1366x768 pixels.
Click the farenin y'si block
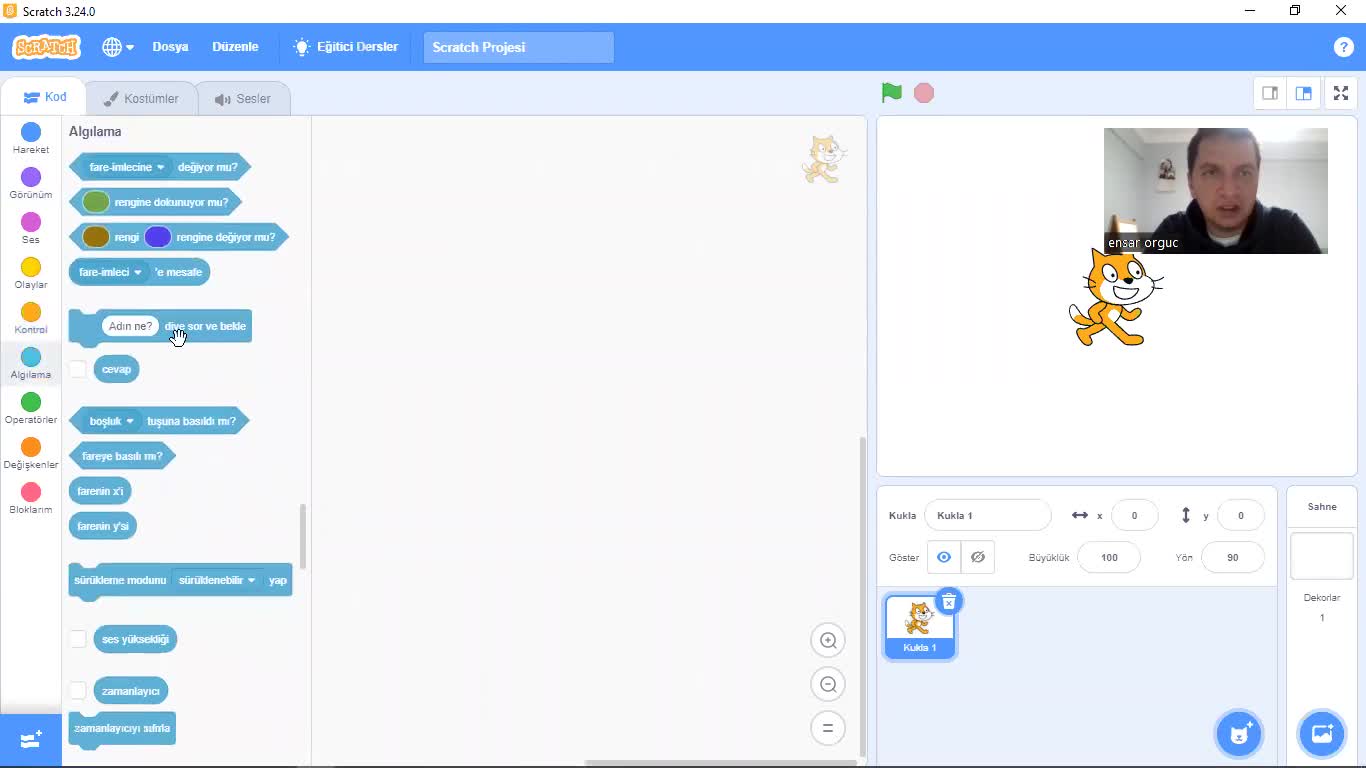(x=103, y=526)
